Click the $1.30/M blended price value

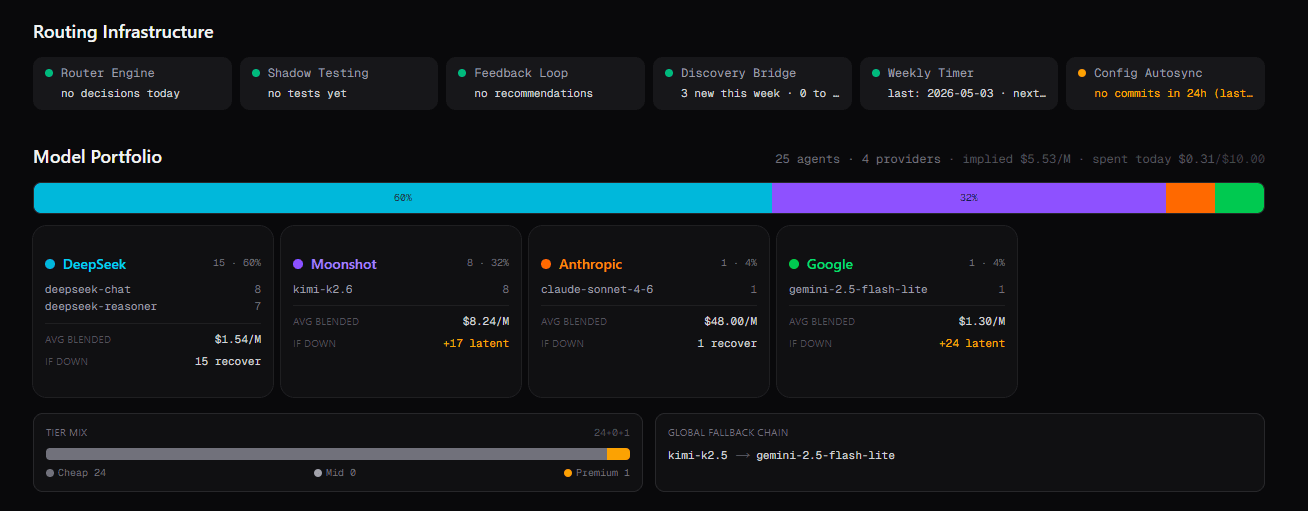click(x=981, y=321)
